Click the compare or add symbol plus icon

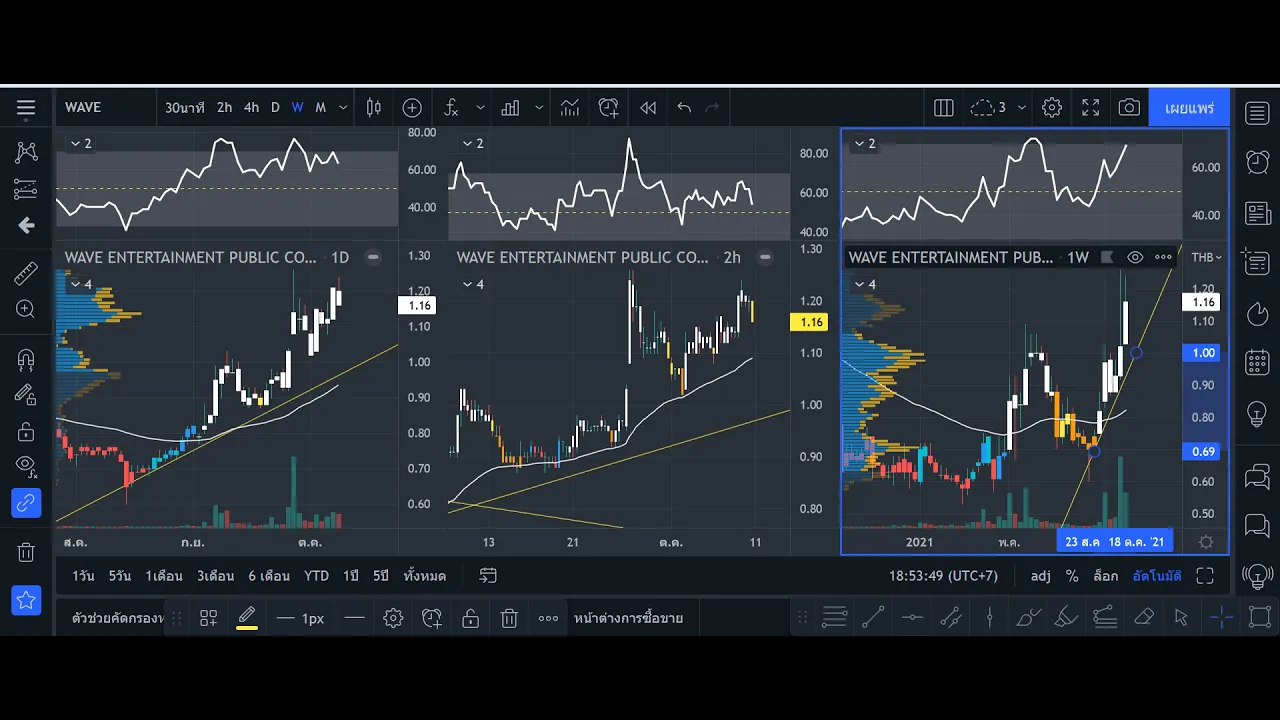[412, 108]
